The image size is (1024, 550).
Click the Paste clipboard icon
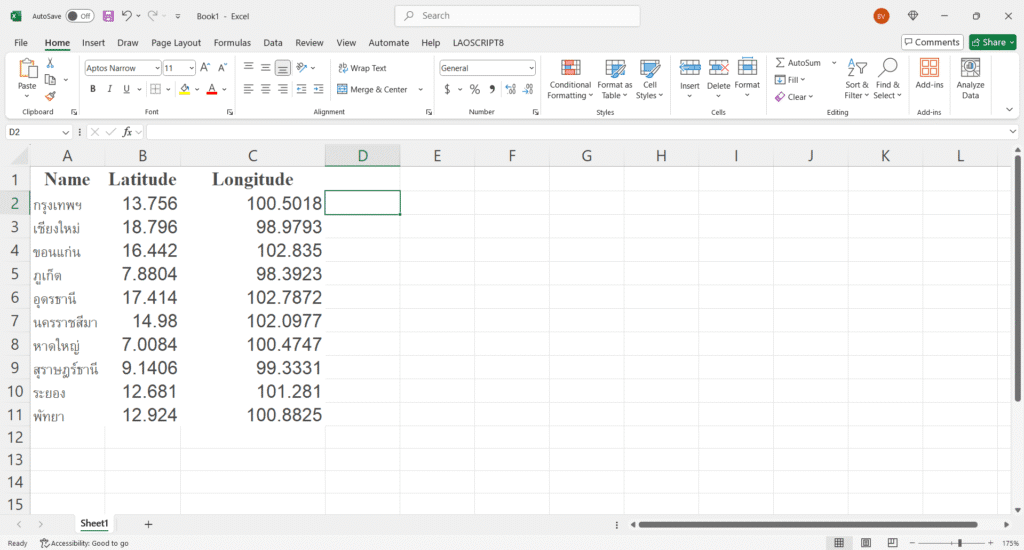(x=27, y=68)
